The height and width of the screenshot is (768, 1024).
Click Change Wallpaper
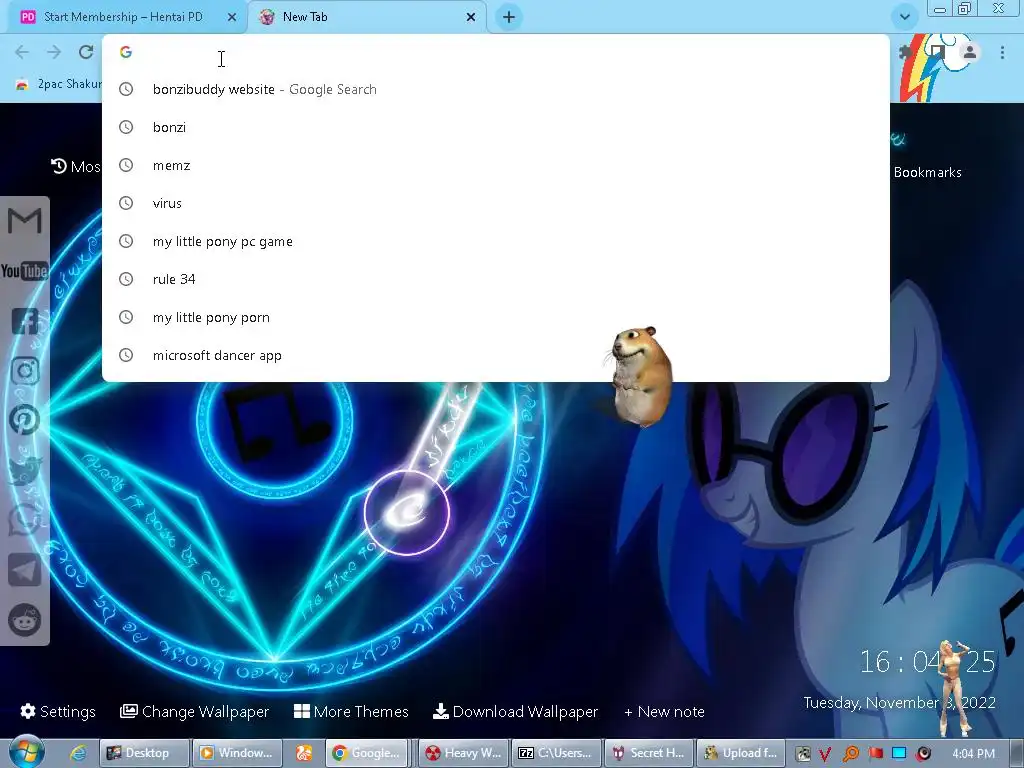click(x=195, y=711)
